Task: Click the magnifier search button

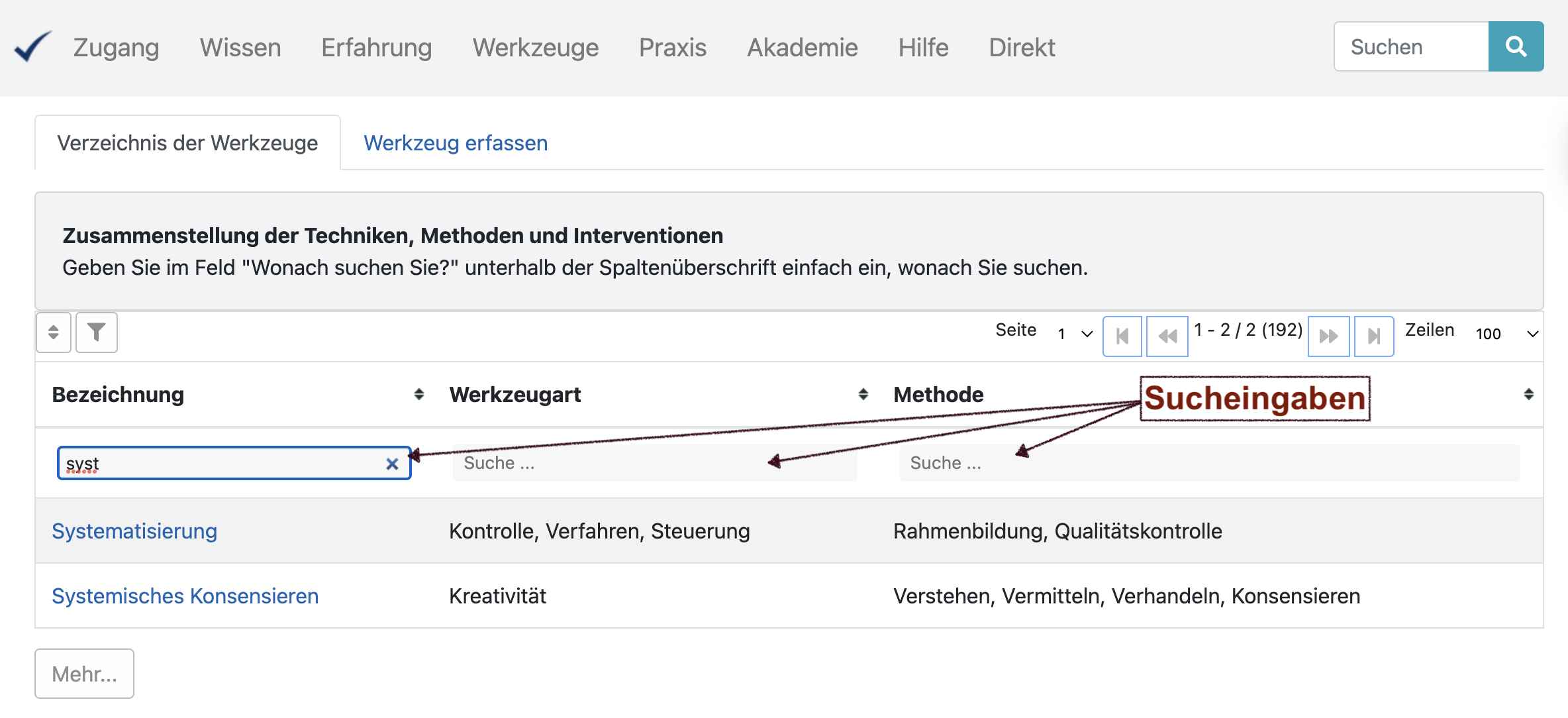Action: click(1516, 46)
